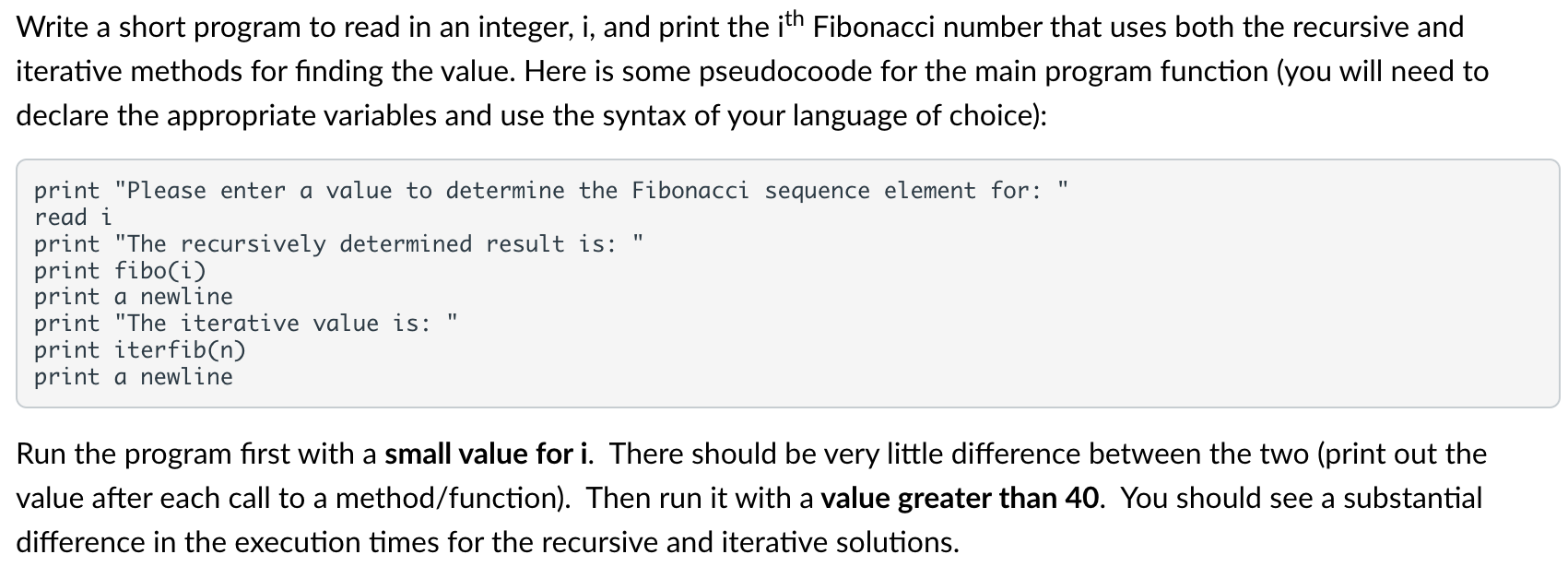
Task: Click the "The recursively determined result is" line
Action: tap(338, 244)
